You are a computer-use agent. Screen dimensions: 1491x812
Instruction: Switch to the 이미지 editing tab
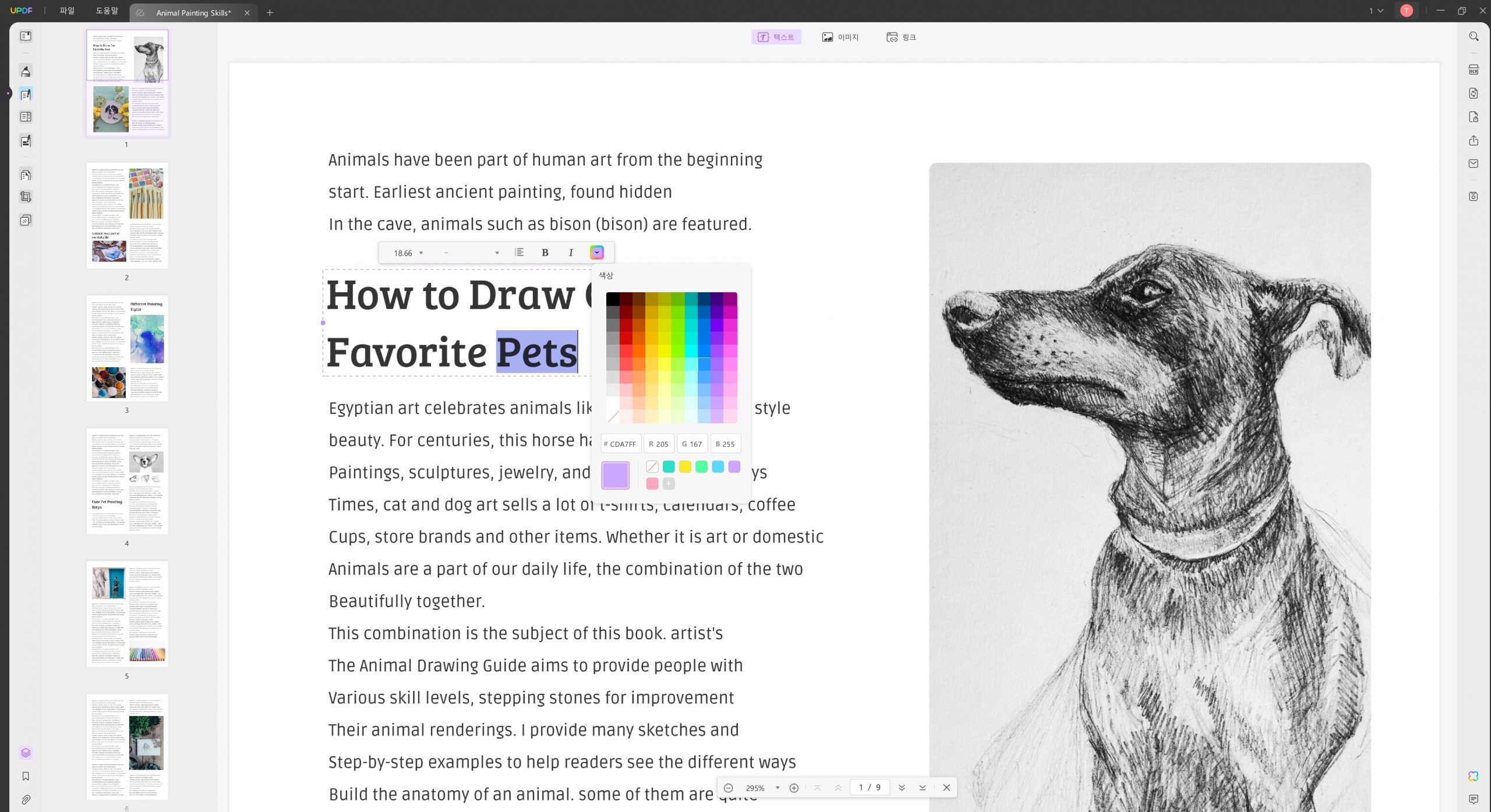point(840,37)
